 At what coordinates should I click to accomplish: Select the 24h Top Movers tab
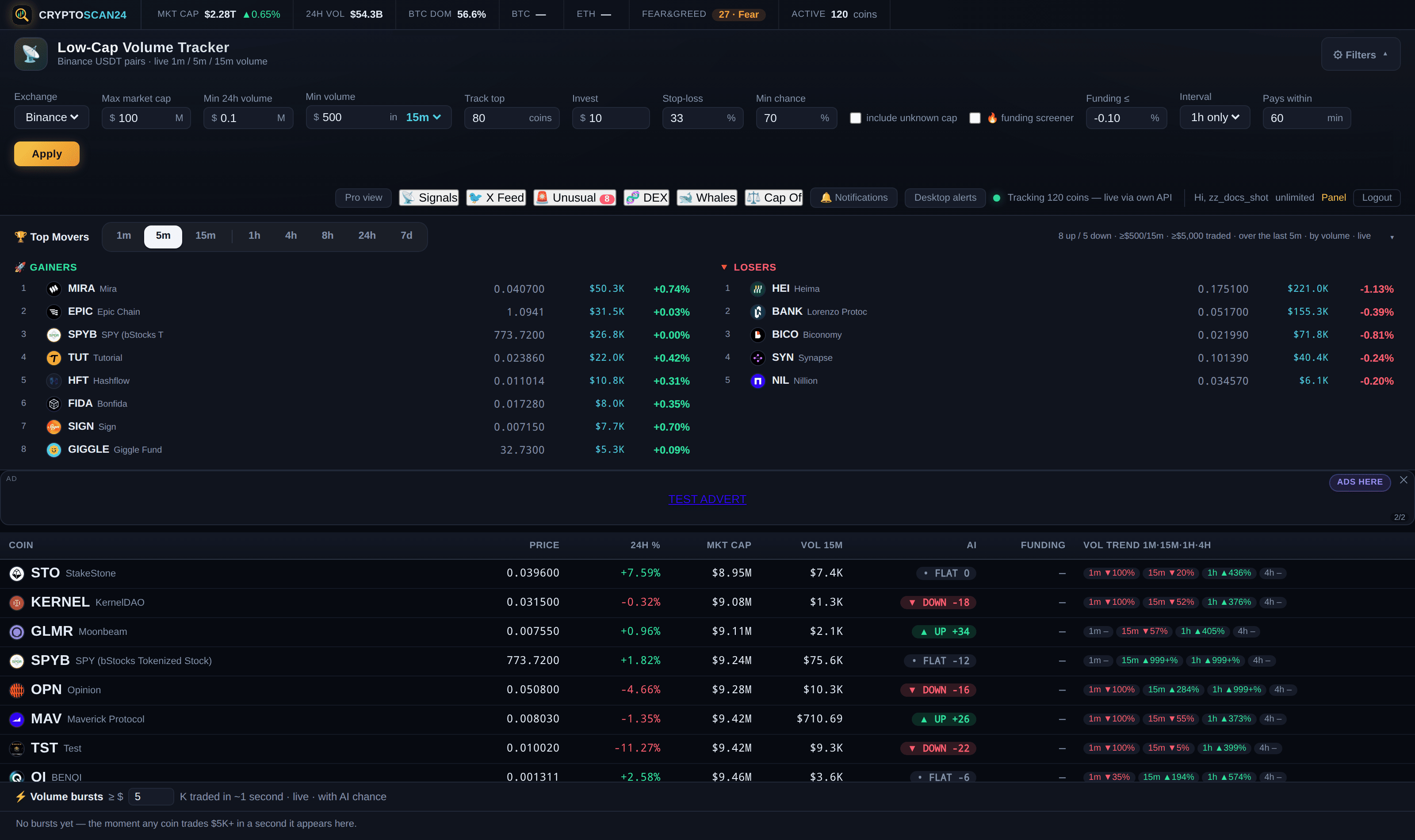(367, 236)
